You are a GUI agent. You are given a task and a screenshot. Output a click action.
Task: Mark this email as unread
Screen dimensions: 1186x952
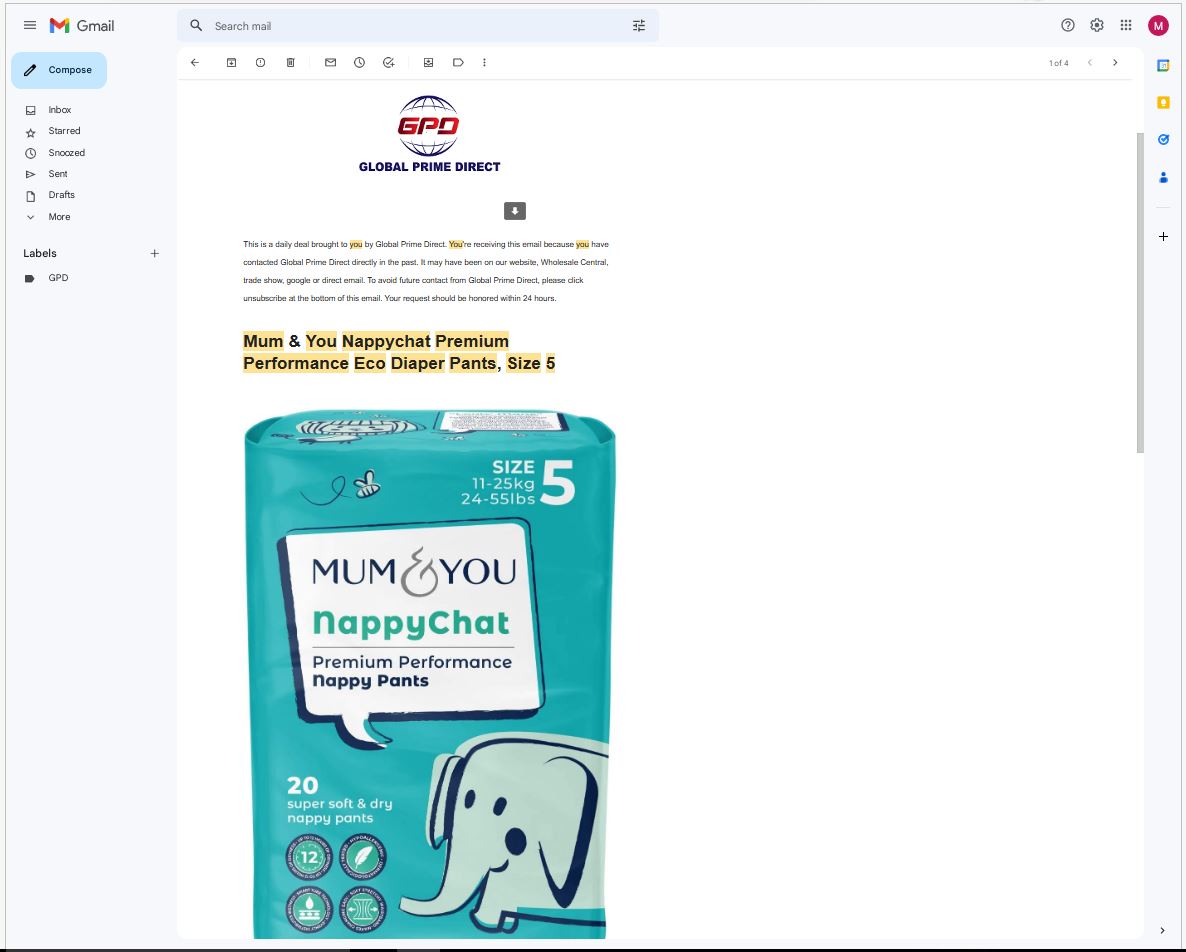click(331, 63)
